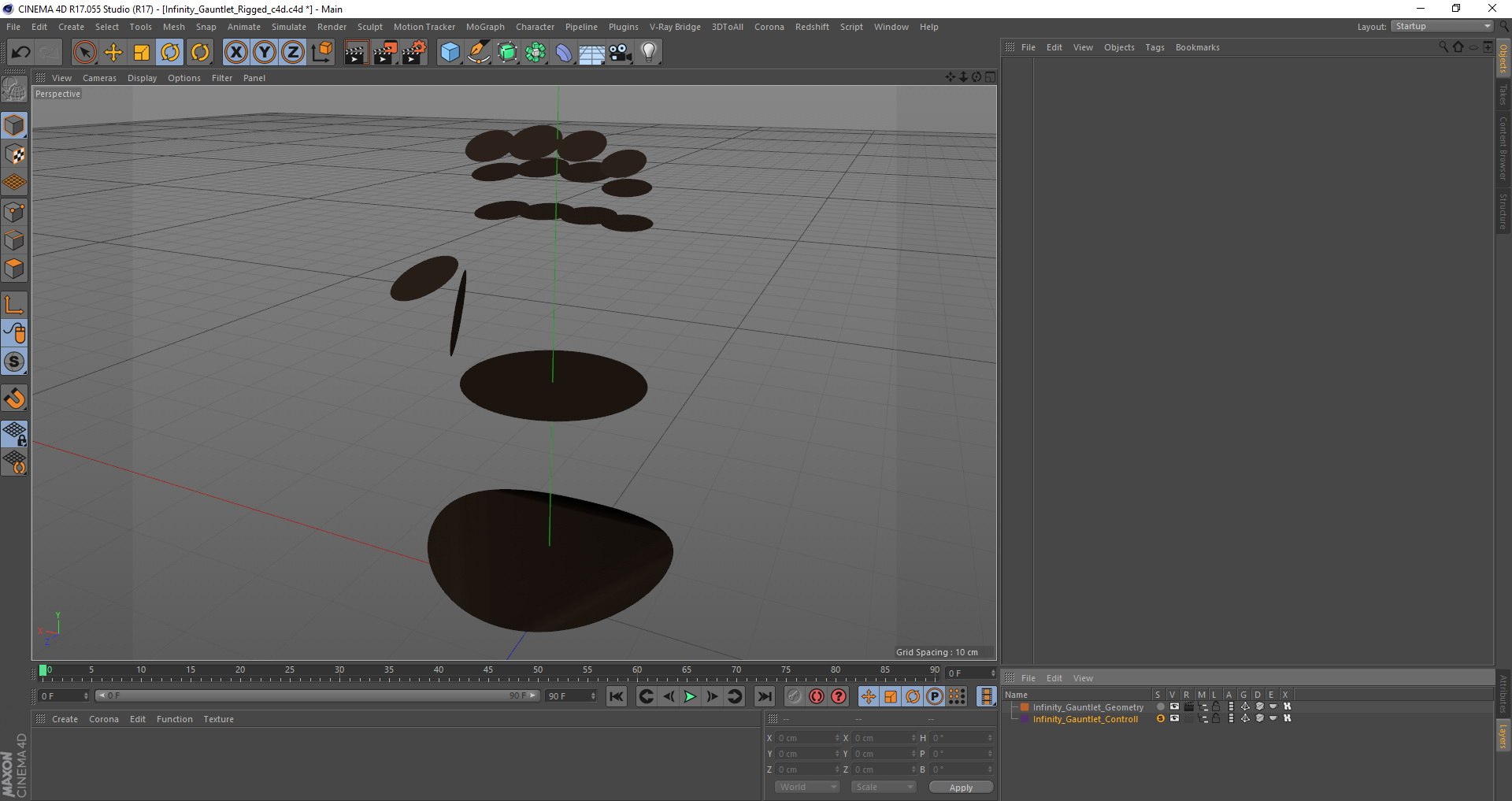Image resolution: width=1512 pixels, height=801 pixels.
Task: Click the Make Editable icon
Action: (x=14, y=91)
